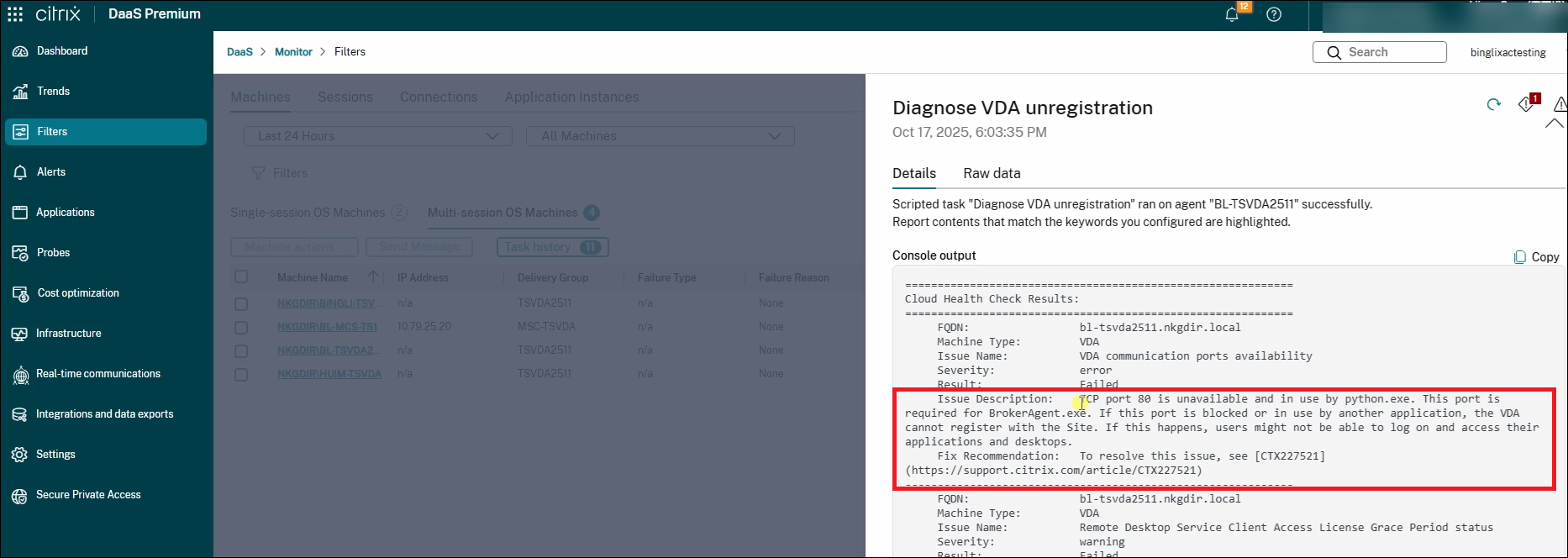Refresh the Diagnose VDA unregistration report
This screenshot has height=558, width=1568.
(x=1493, y=104)
